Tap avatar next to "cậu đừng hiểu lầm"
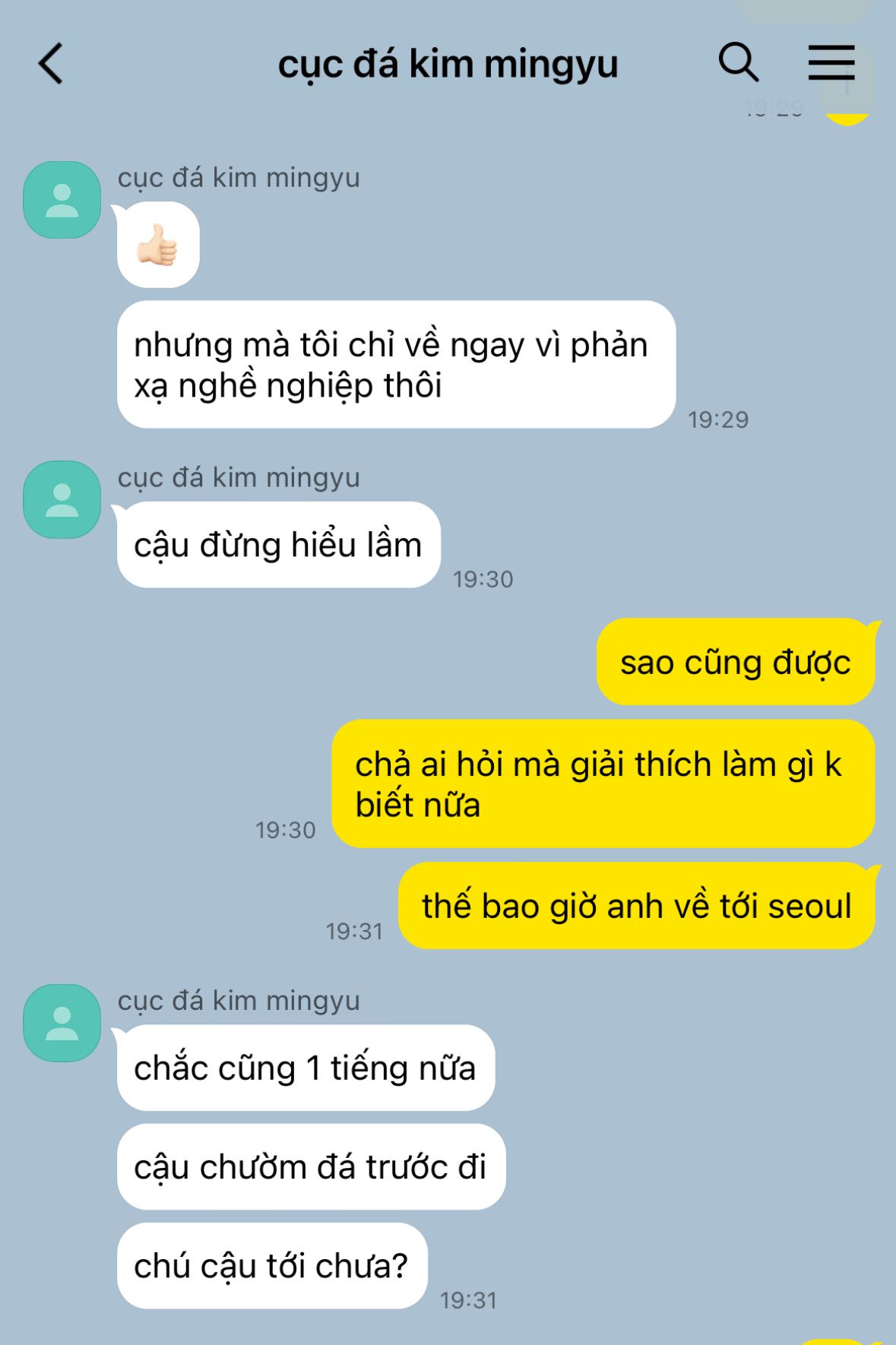This screenshot has height=1345, width=896. click(62, 500)
